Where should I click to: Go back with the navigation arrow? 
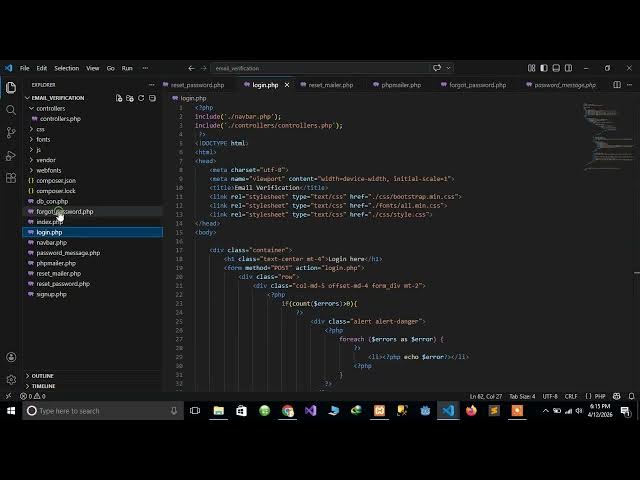pyautogui.click(x=191, y=68)
